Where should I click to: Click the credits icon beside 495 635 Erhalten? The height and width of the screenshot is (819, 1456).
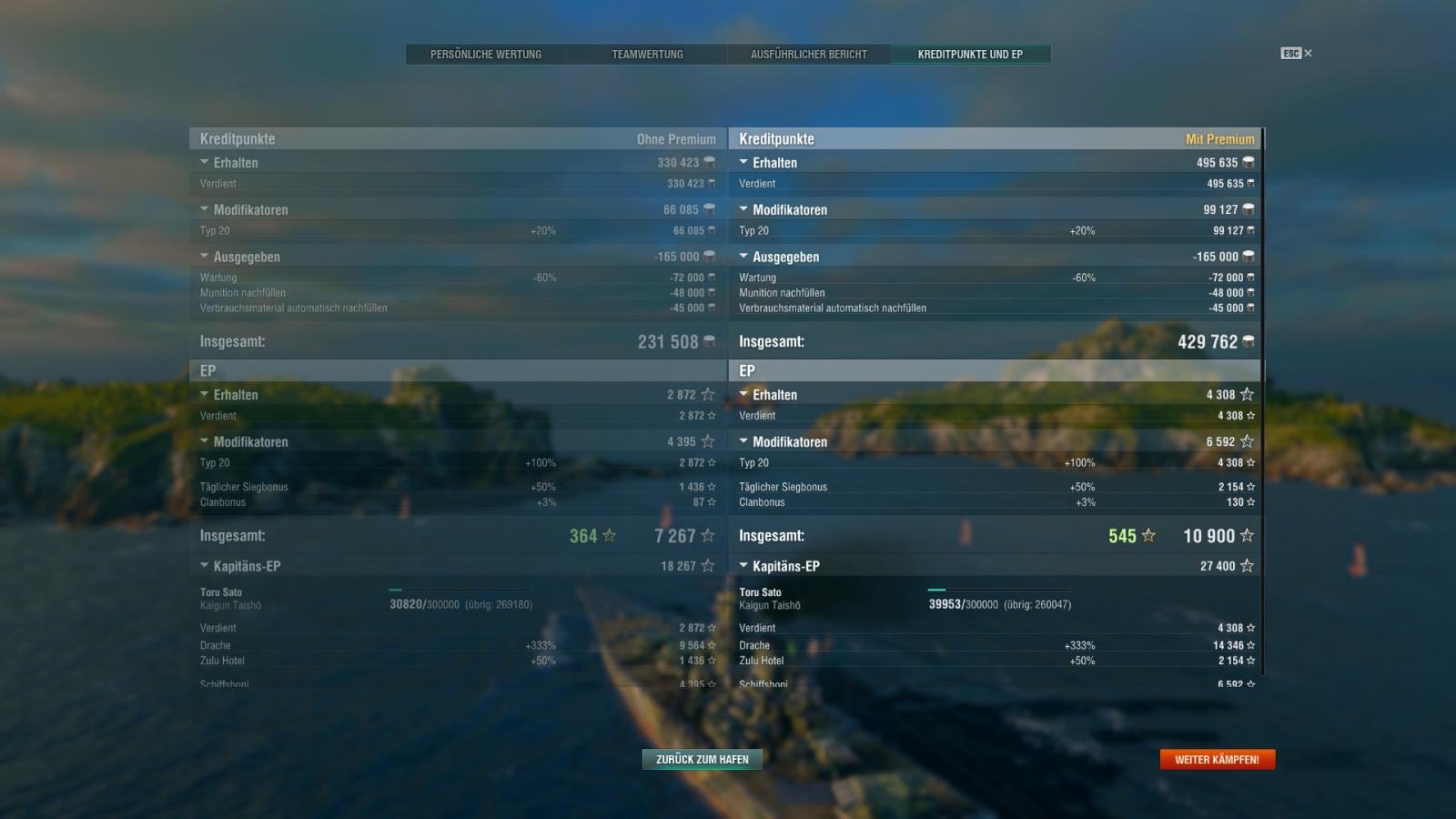1249,162
